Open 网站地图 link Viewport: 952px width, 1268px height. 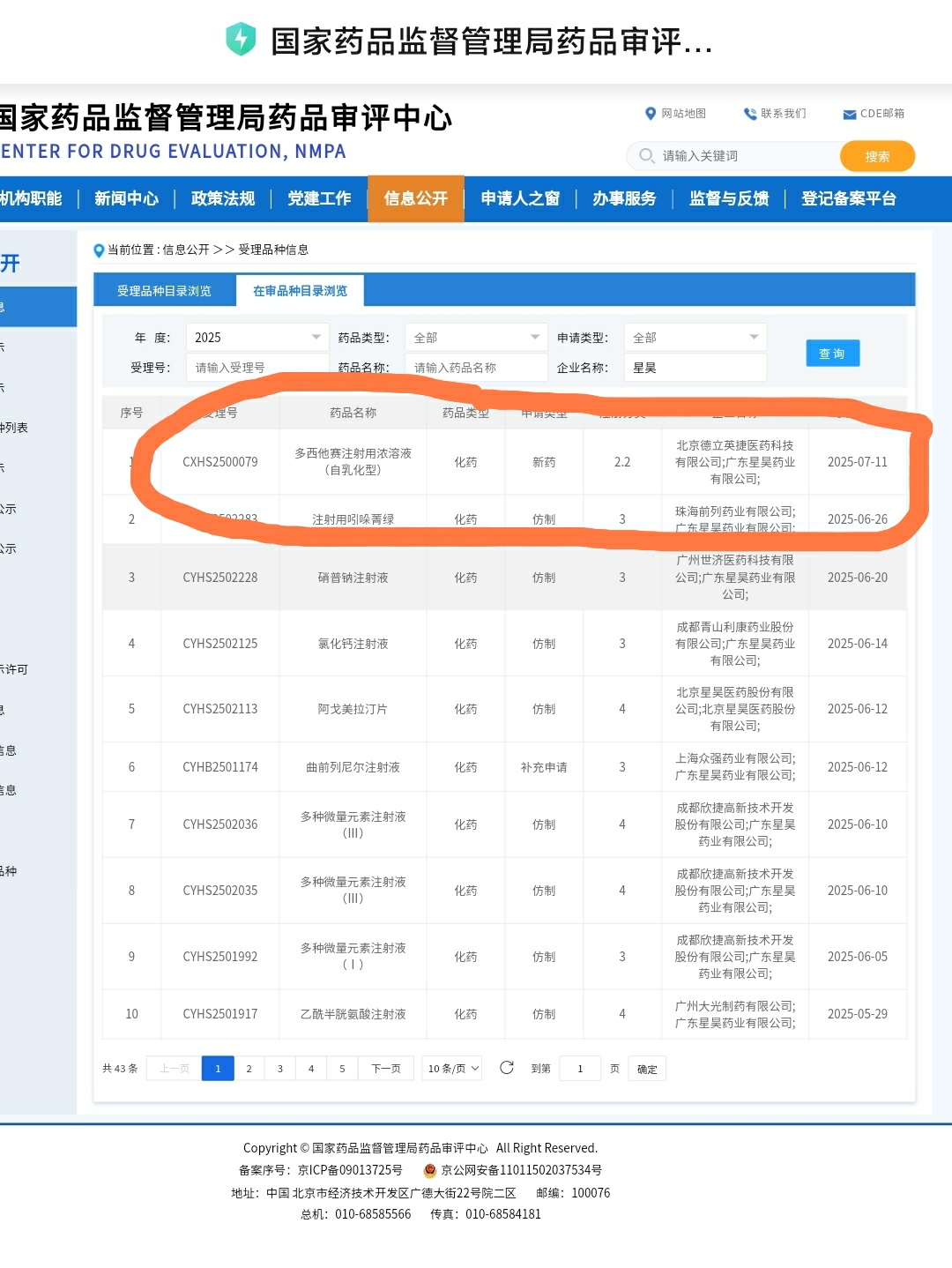[x=684, y=114]
